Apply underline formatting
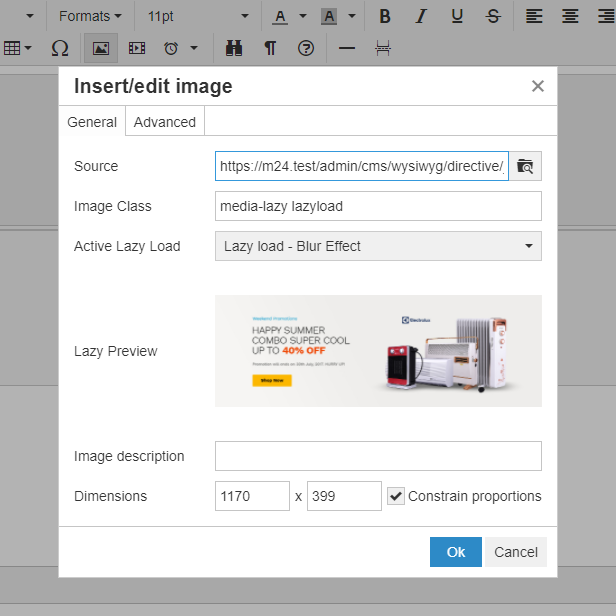Screen dimensions: 616x616 (x=457, y=16)
